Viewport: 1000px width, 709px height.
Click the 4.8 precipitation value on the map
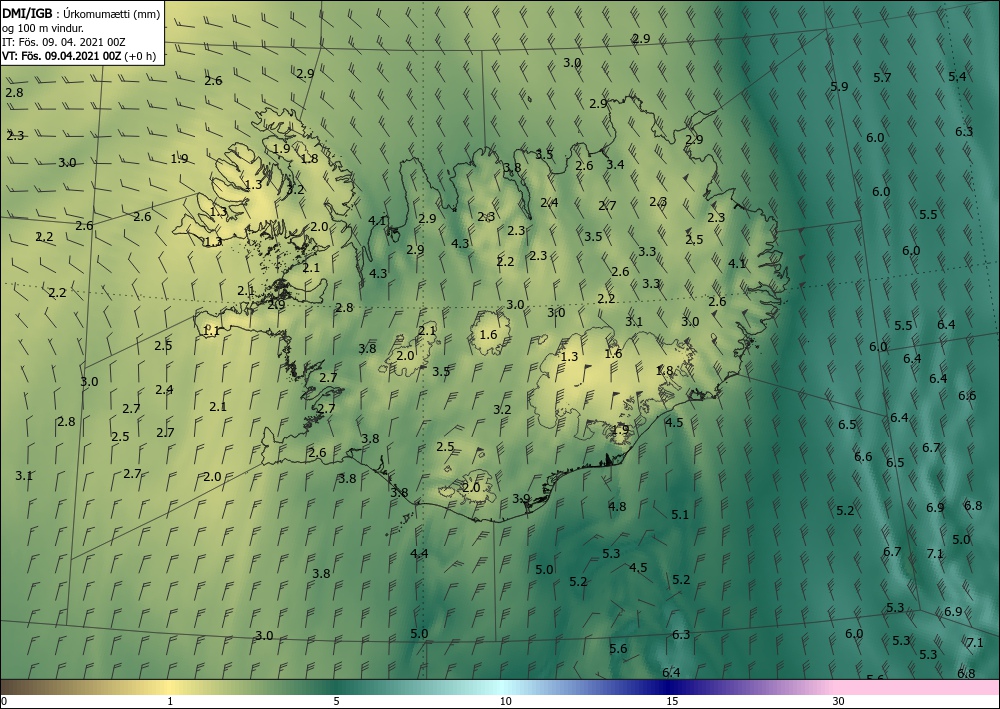(x=617, y=507)
